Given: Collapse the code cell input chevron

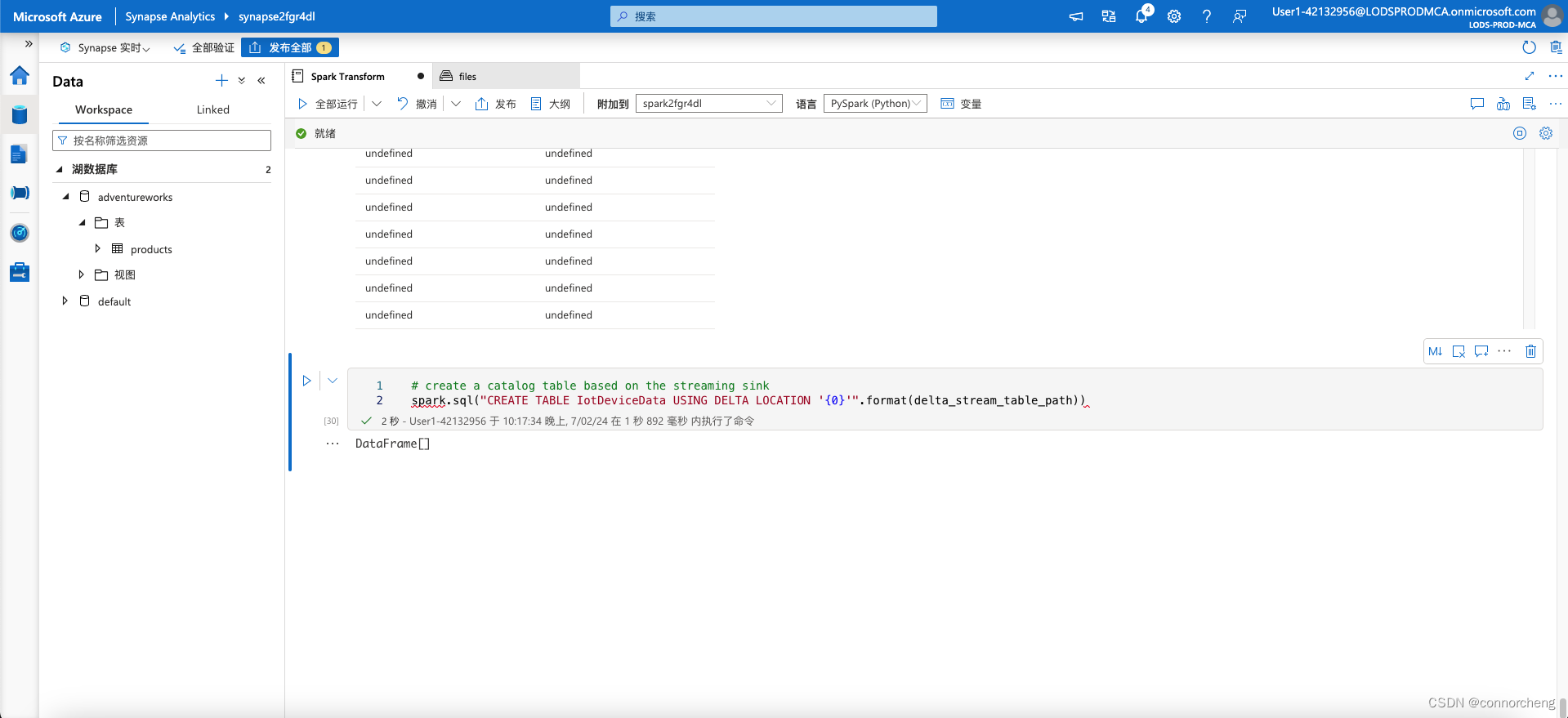Looking at the screenshot, I should (x=333, y=381).
